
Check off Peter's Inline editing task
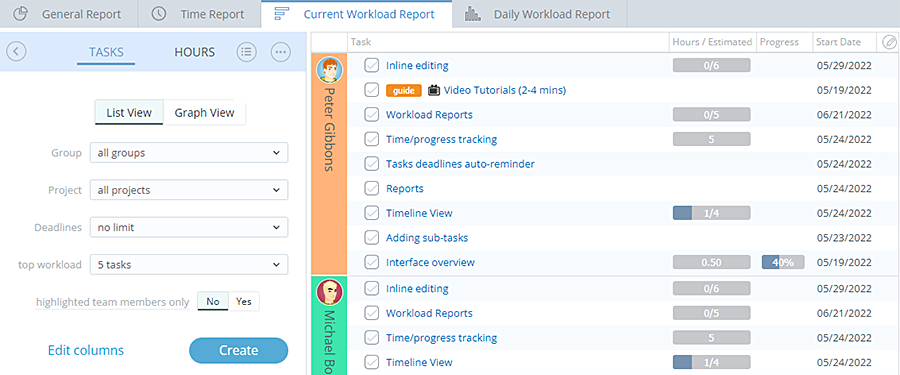click(x=372, y=65)
